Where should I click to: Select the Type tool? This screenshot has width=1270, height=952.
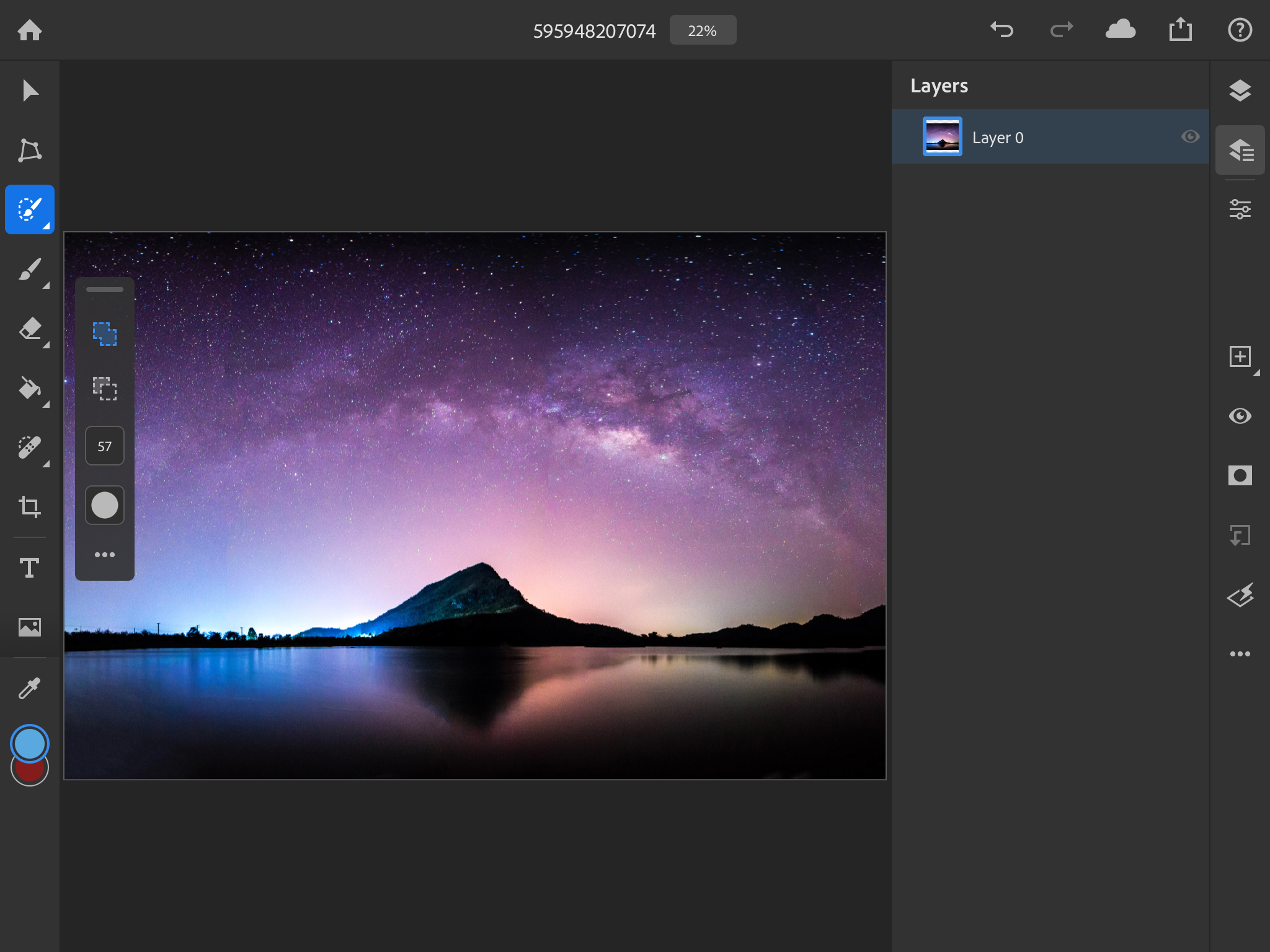coord(29,566)
